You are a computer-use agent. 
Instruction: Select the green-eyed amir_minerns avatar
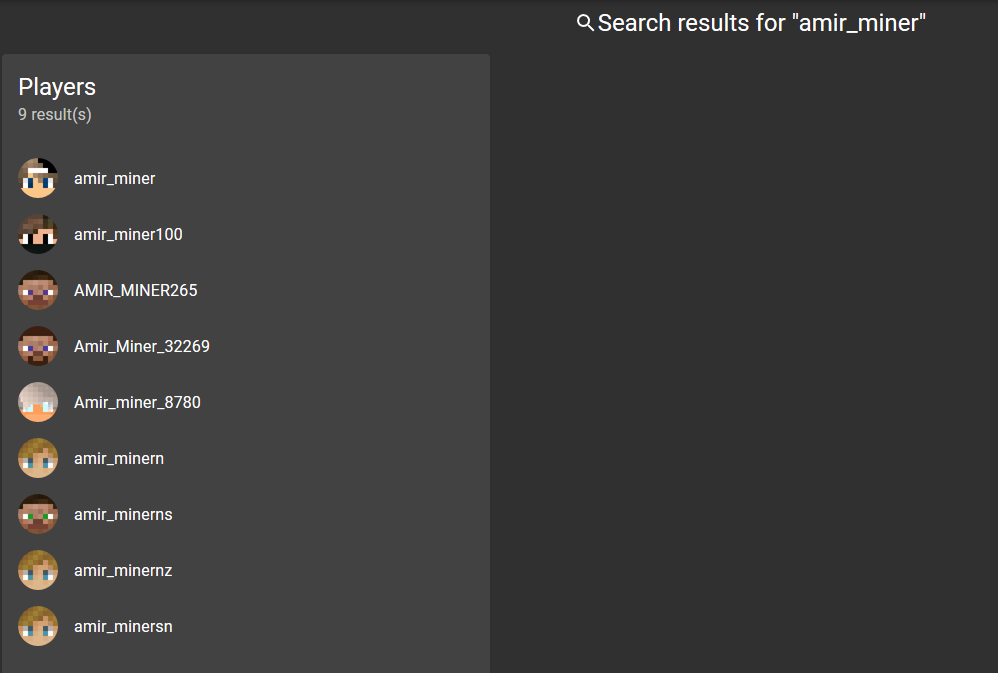(x=38, y=514)
